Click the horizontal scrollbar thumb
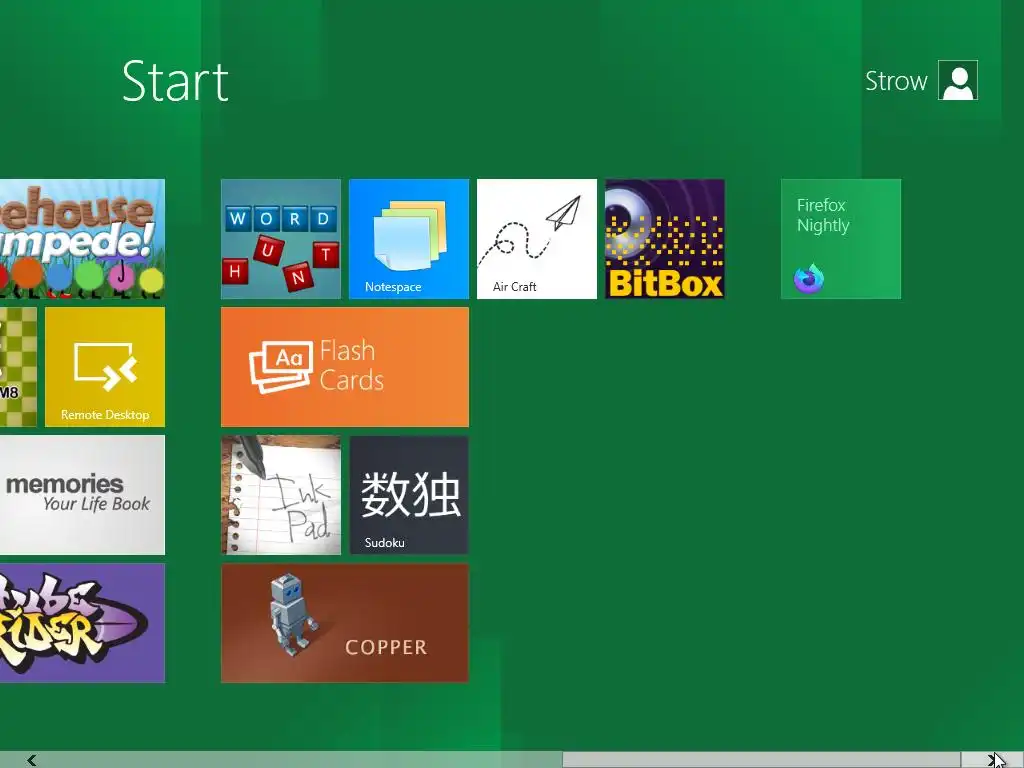 pos(761,760)
